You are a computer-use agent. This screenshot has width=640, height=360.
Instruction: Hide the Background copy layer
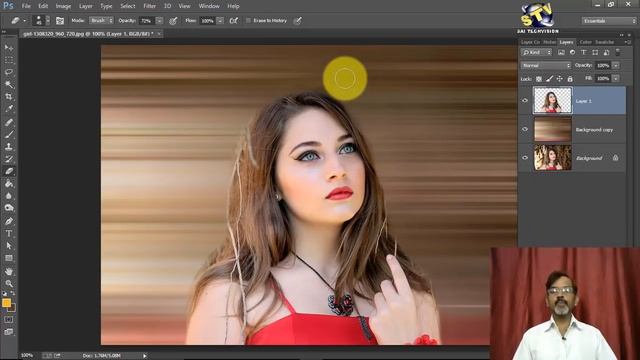pos(525,129)
